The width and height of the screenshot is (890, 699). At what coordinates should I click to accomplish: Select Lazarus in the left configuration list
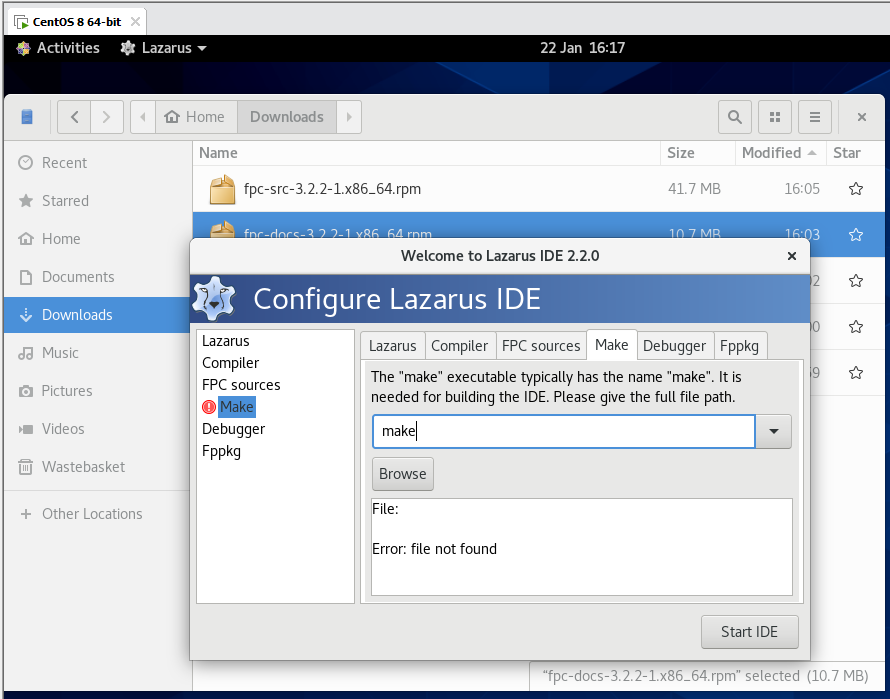[x=225, y=341]
